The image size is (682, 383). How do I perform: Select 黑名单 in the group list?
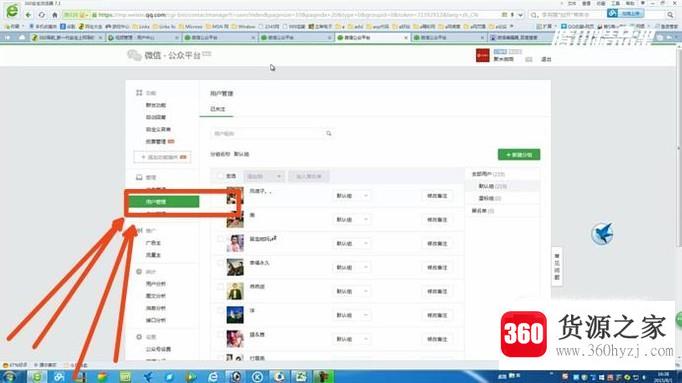point(483,210)
